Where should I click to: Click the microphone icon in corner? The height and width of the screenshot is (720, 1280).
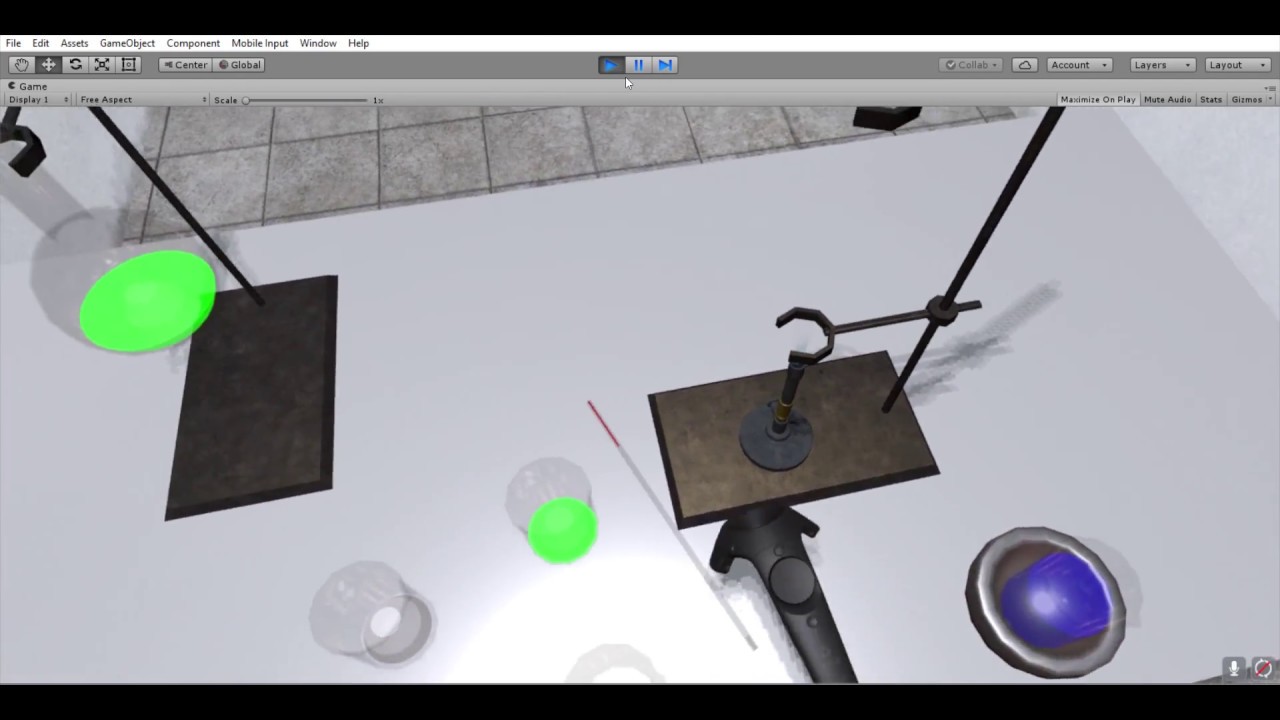[x=1235, y=669]
